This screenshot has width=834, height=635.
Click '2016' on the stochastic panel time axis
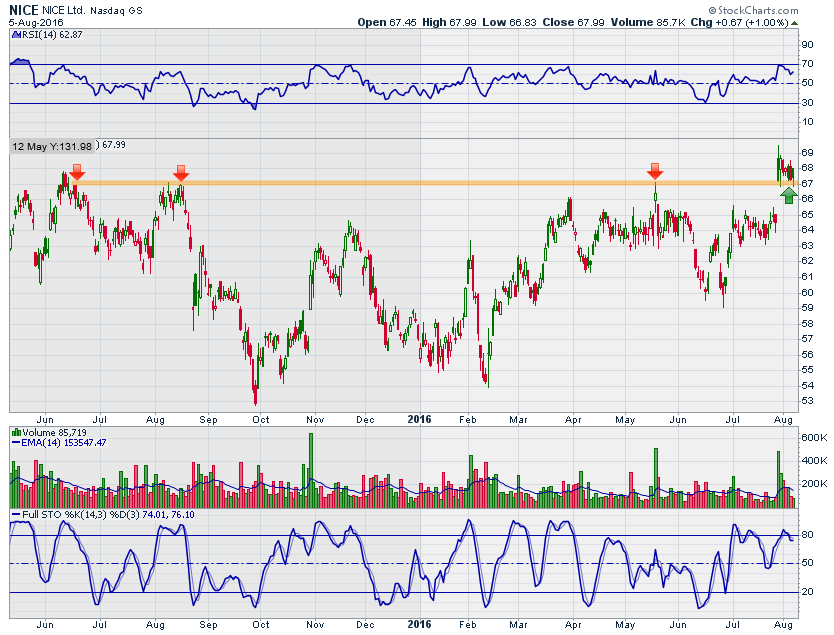pos(420,624)
